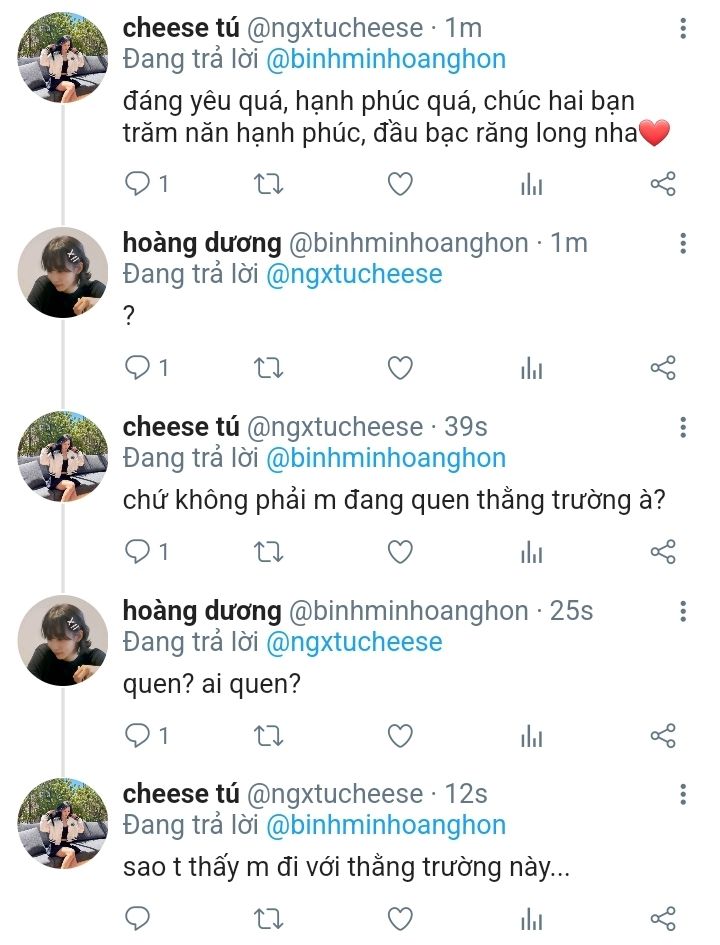Viewport: 720px width, 945px height.
Task: Retweet the tweet with only '?'
Action: (x=269, y=368)
